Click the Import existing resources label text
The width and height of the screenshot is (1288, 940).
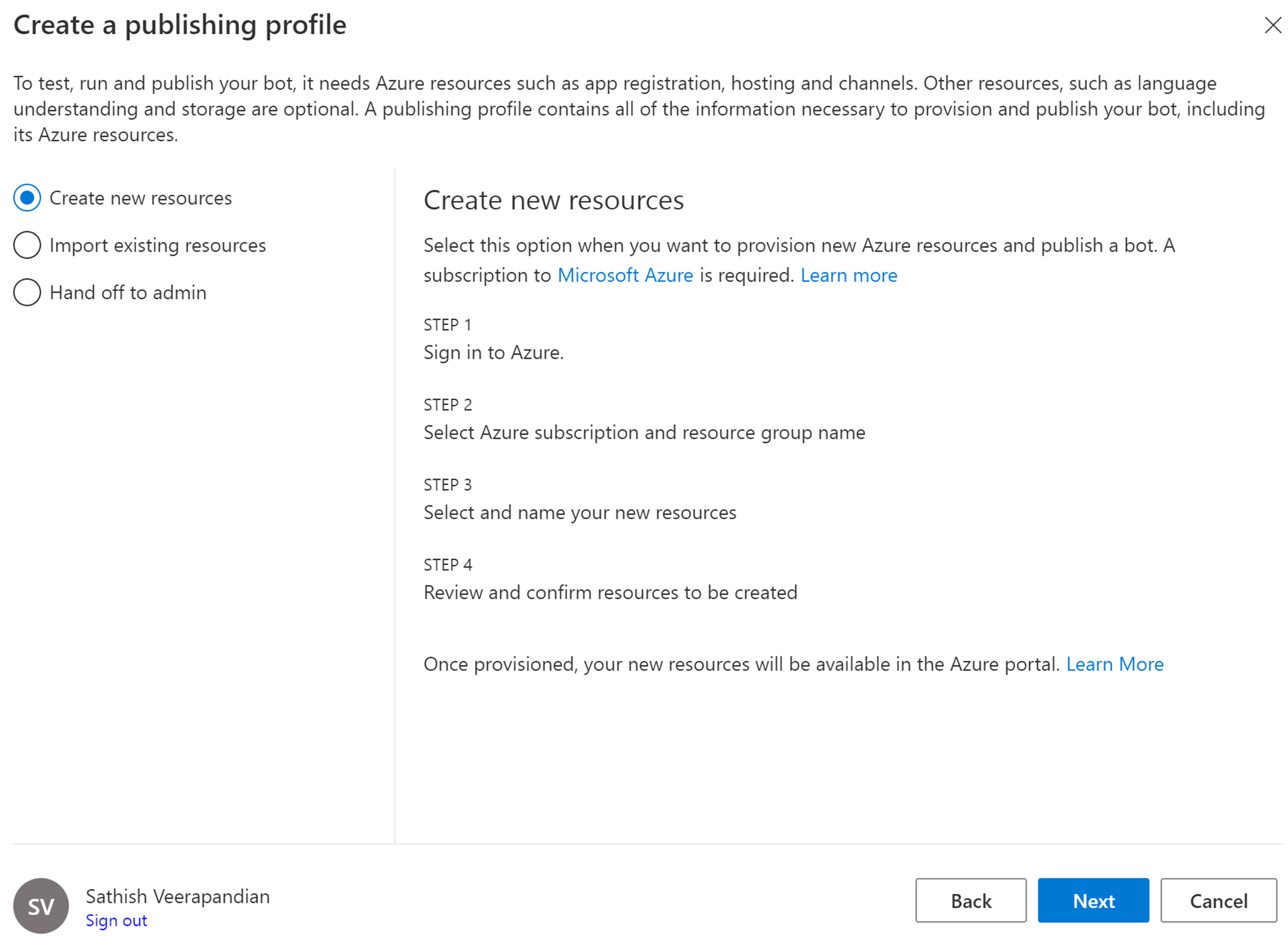pos(158,245)
